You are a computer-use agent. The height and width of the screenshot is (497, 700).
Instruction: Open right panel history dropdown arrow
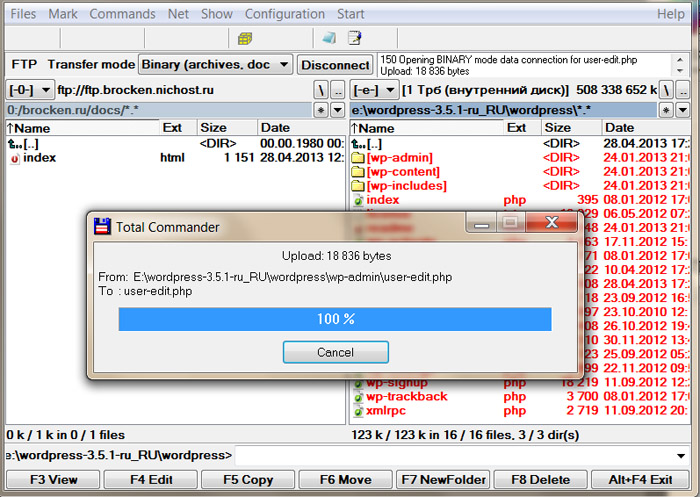pos(683,110)
